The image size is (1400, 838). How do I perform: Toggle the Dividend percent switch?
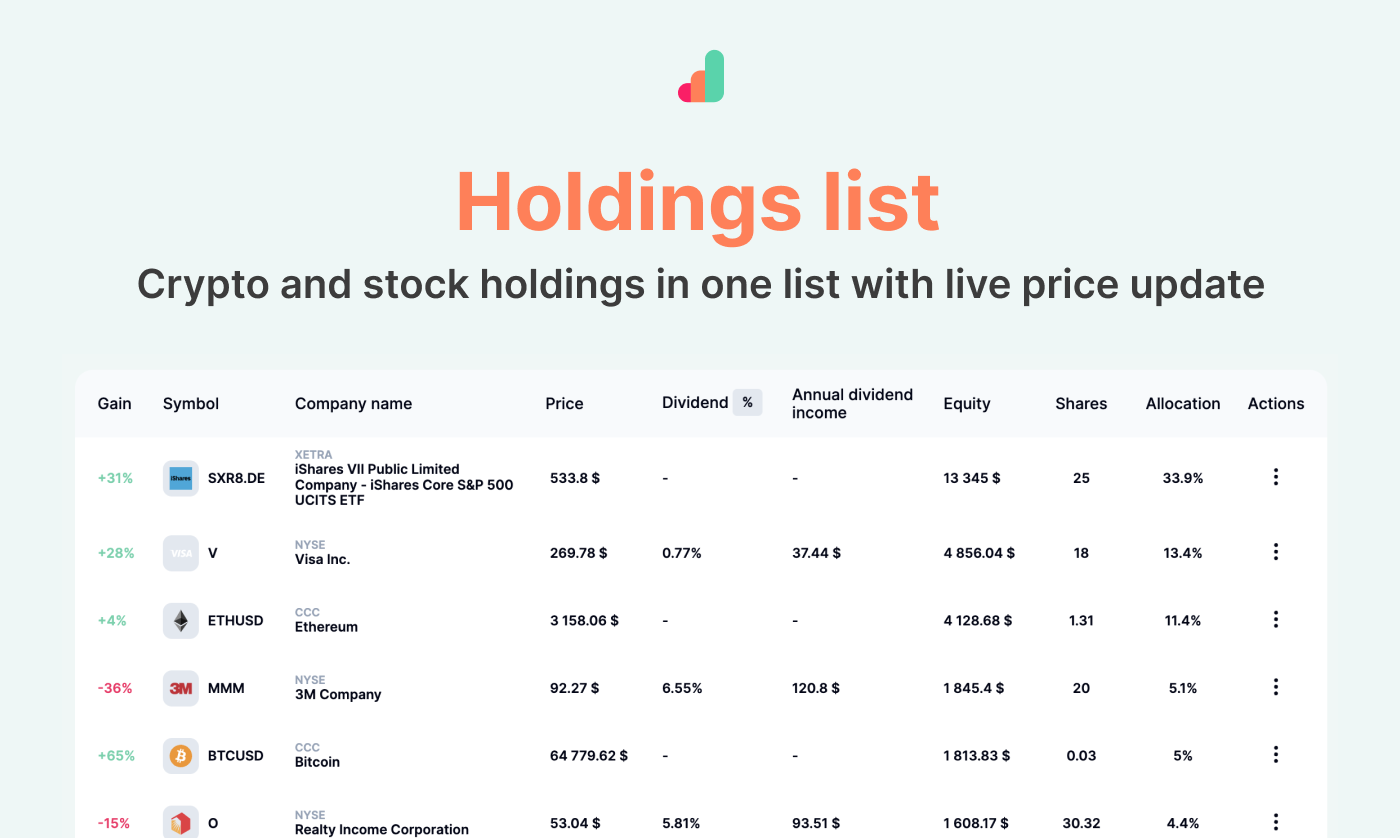748,403
